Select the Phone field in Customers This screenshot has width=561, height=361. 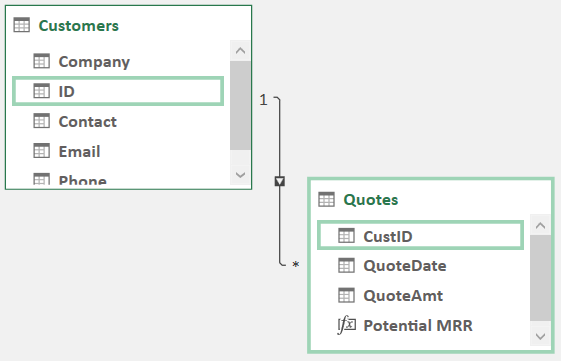pos(118,180)
